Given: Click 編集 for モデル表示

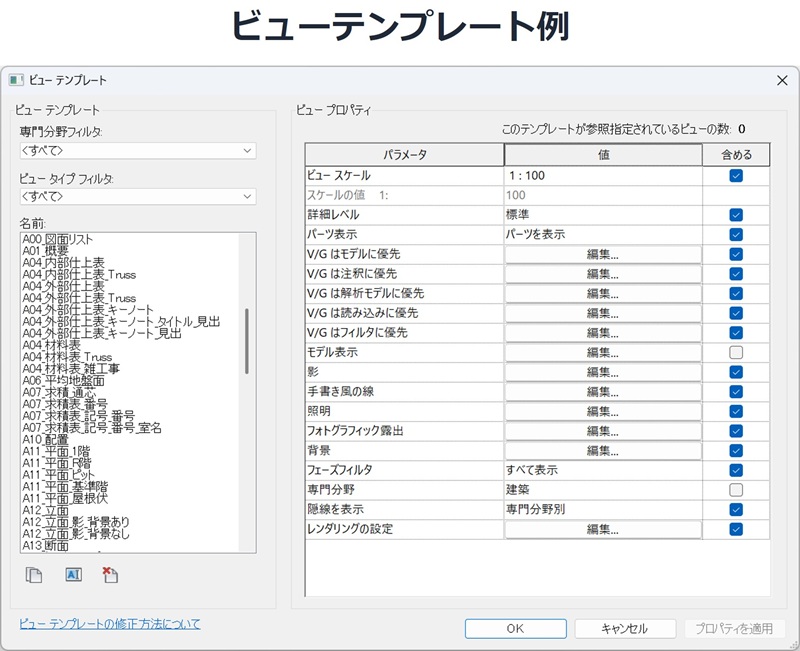Looking at the screenshot, I should (x=603, y=353).
